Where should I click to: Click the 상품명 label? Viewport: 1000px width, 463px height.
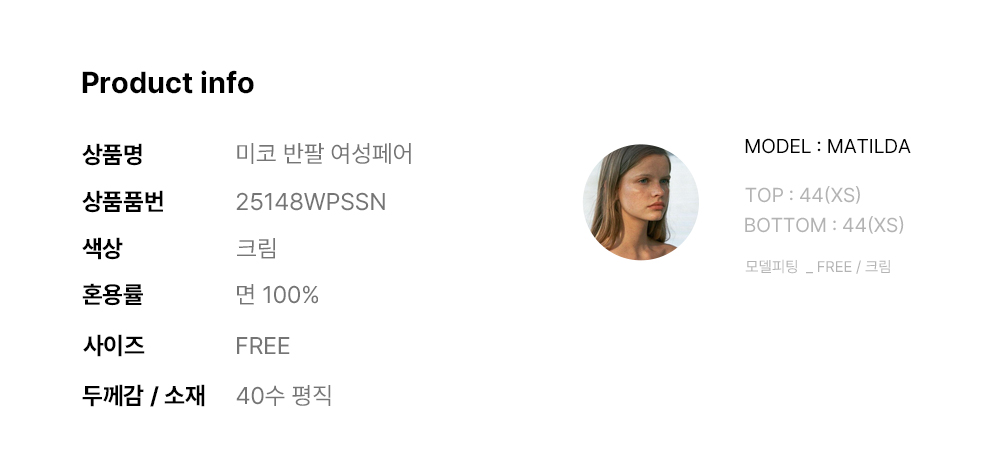point(112,154)
